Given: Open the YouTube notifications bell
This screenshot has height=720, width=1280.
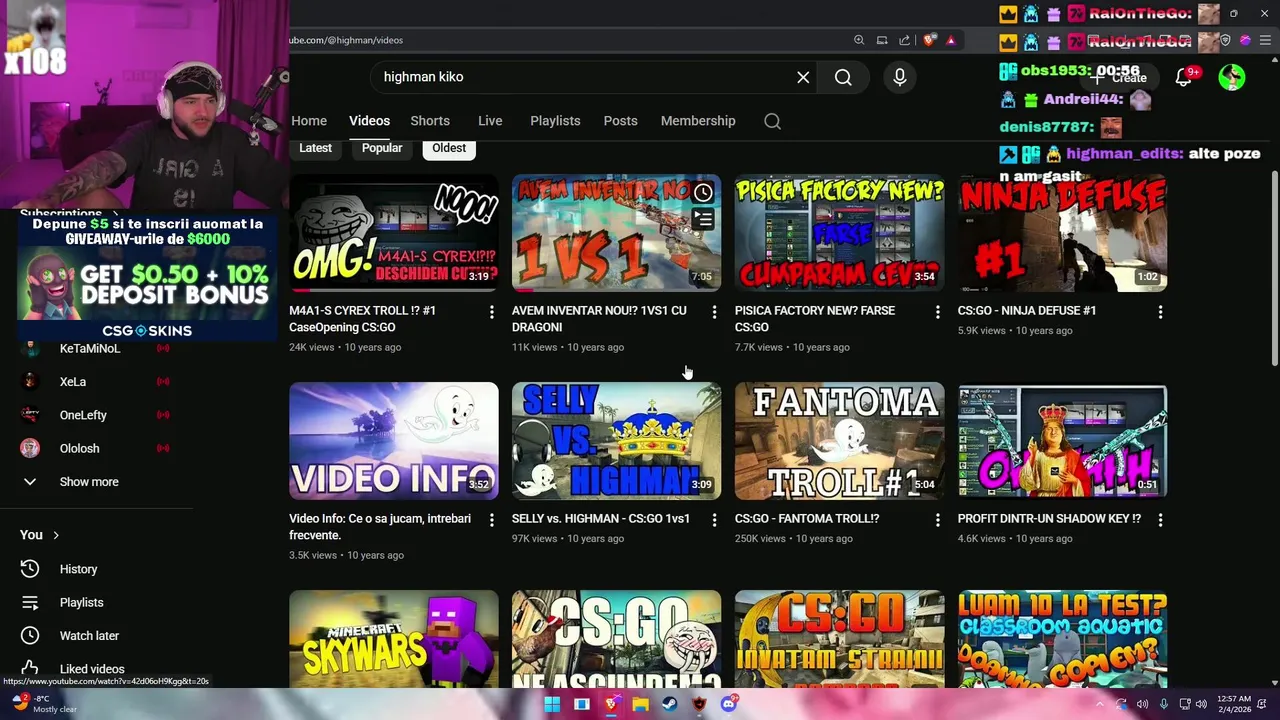Looking at the screenshot, I should click(1183, 77).
